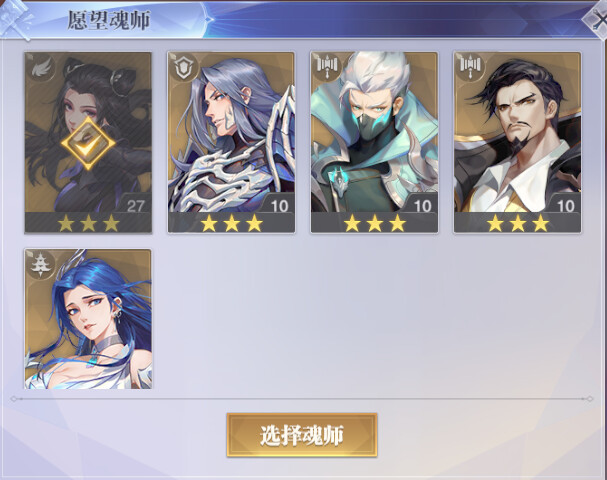Click the level 10 badge on masked character card
The image size is (607, 480).
[x=422, y=205]
